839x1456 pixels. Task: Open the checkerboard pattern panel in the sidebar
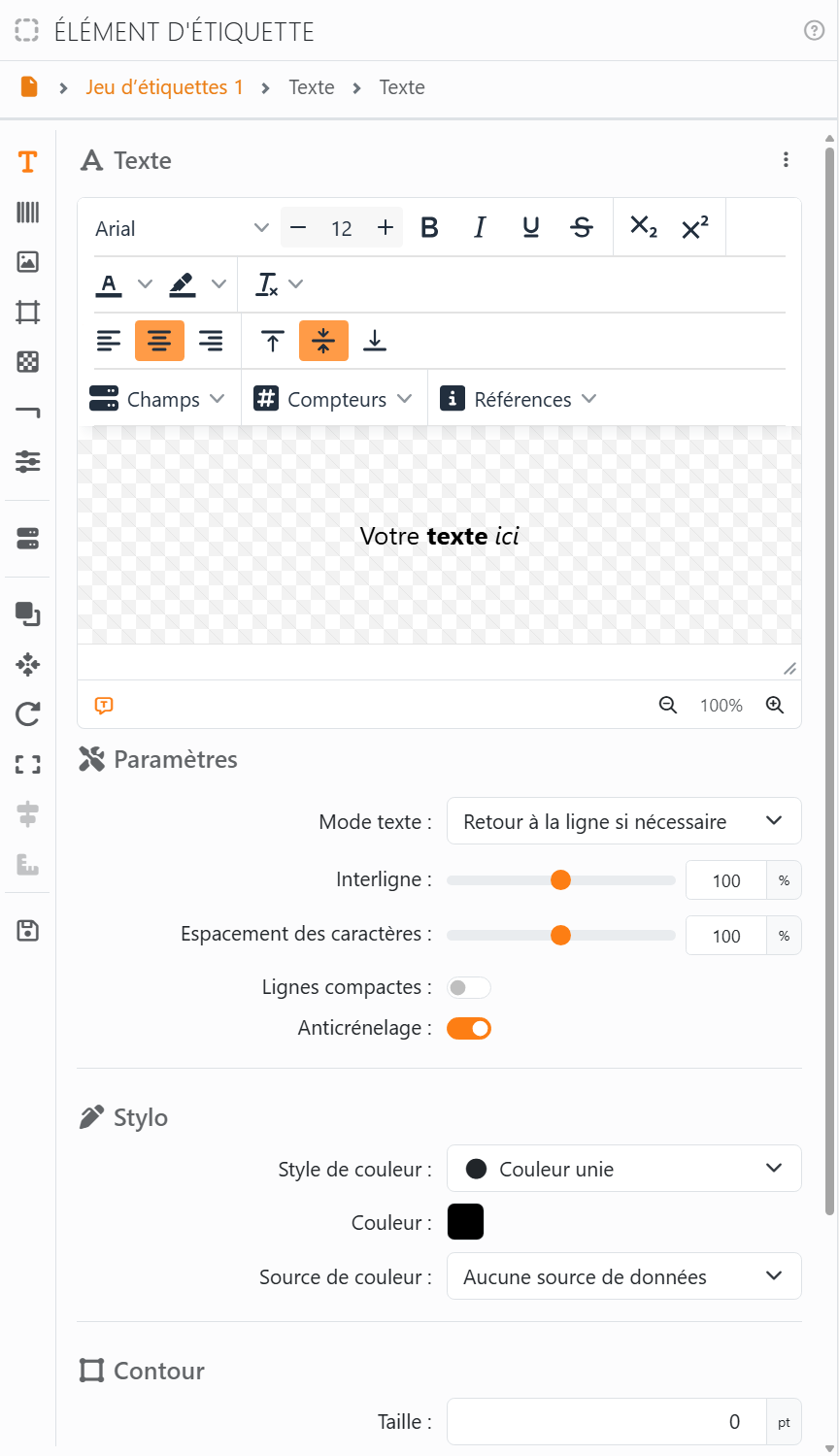pos(28,362)
